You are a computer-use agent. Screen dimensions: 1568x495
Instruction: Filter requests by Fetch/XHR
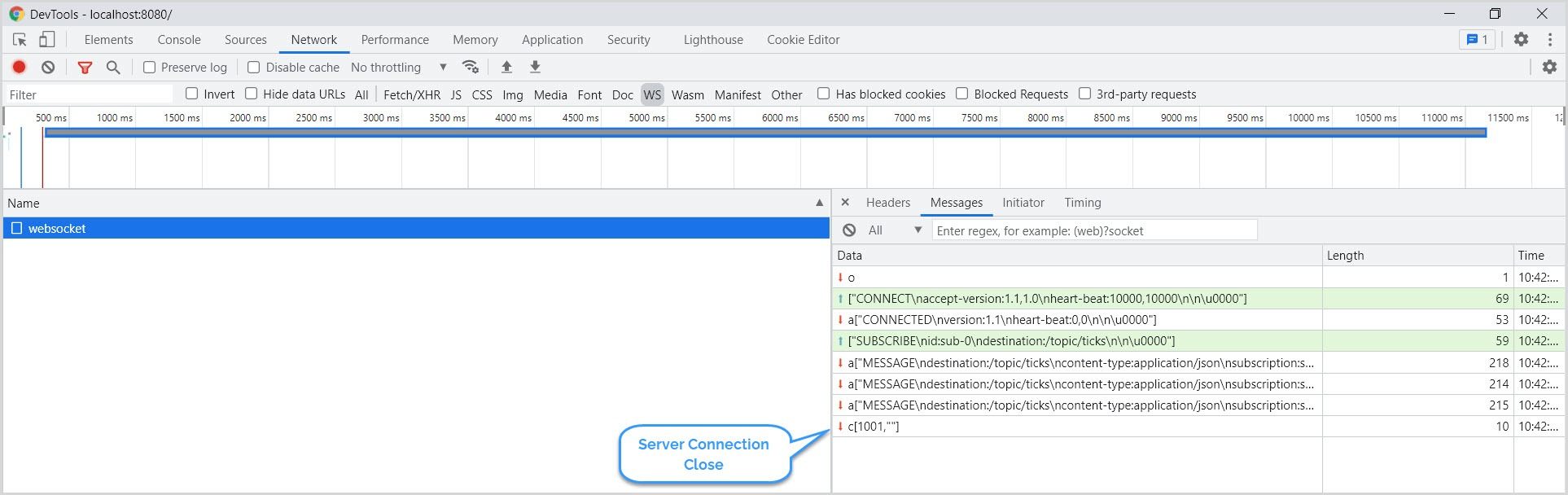tap(412, 94)
